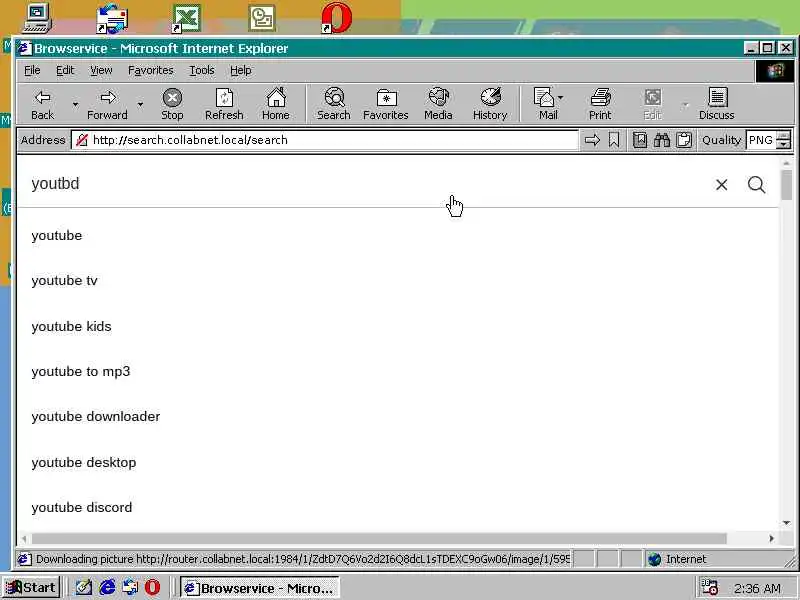Screen dimensions: 800x600
Task: Click the 2:36 AM clock in tray
Action: coord(757,588)
